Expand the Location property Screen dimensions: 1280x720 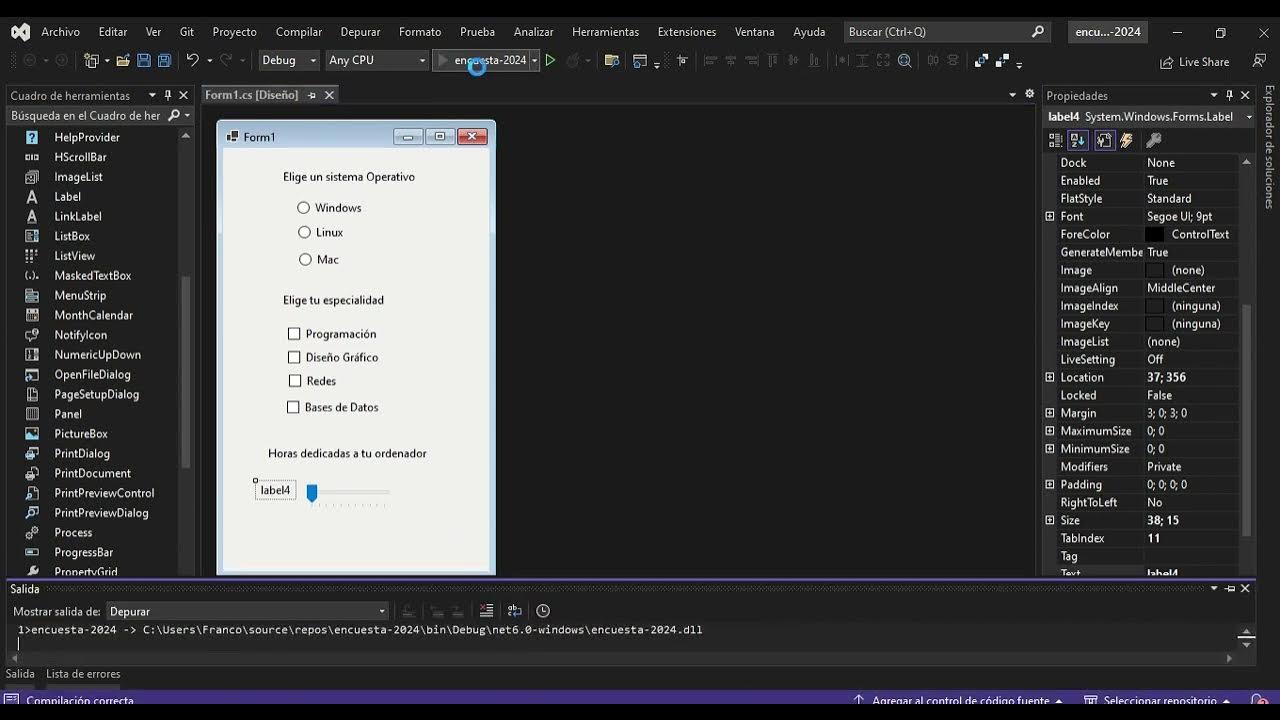point(1050,377)
